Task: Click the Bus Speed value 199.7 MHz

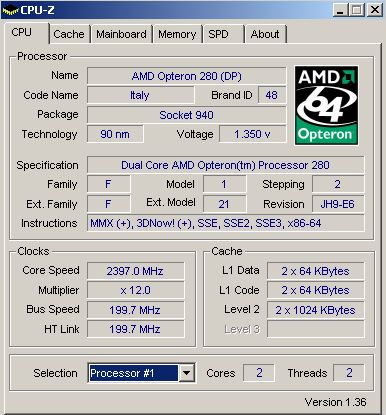Action: click(135, 310)
